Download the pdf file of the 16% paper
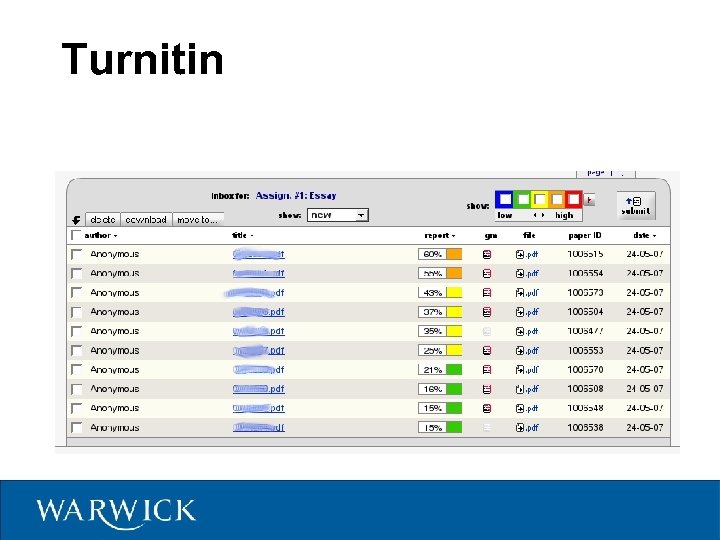 tap(527, 389)
